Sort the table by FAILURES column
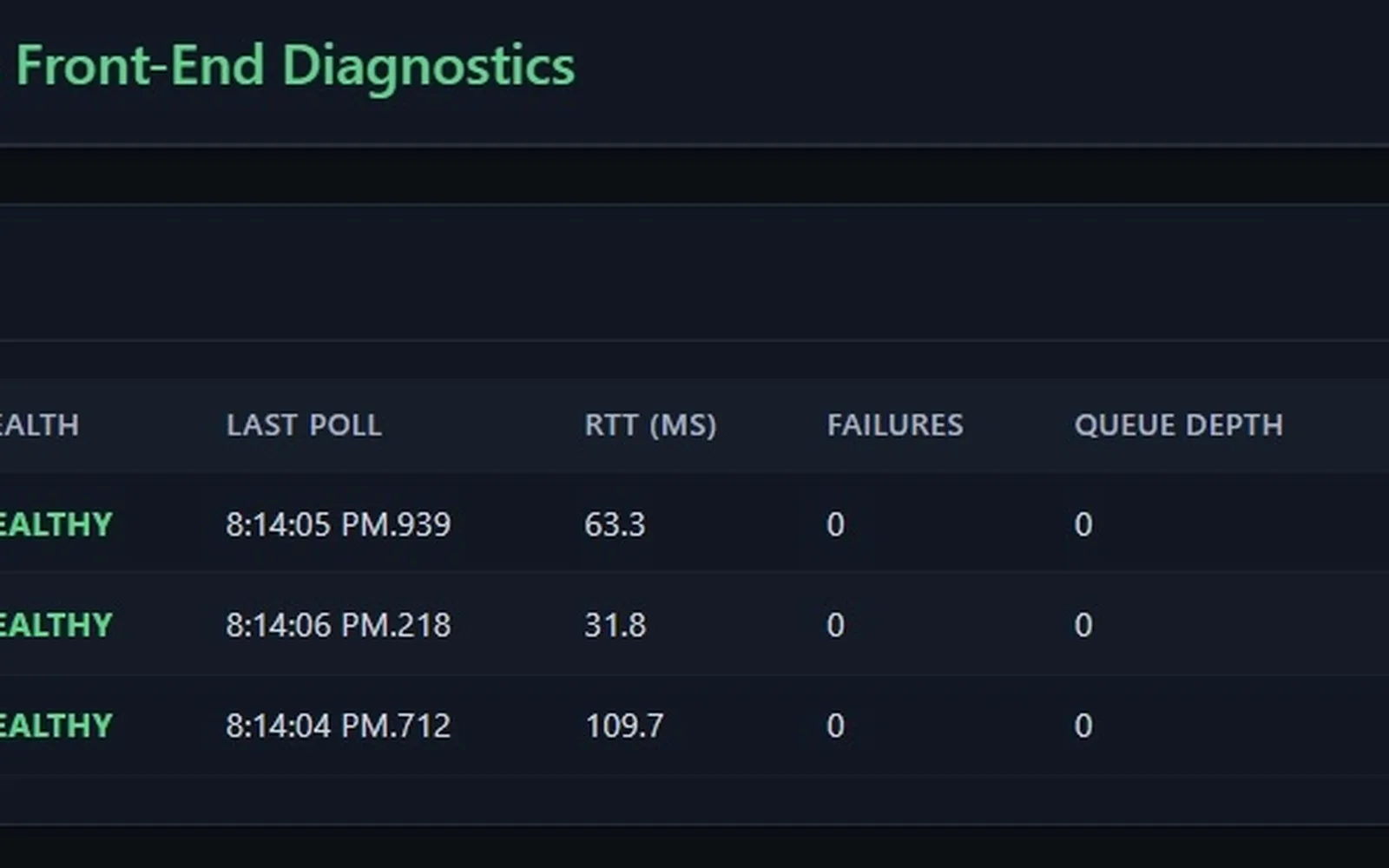1389x868 pixels. (x=896, y=425)
